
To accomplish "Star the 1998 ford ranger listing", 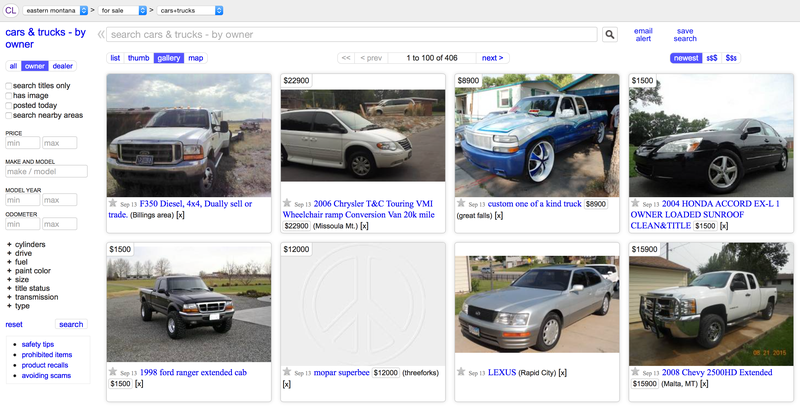I will point(113,372).
